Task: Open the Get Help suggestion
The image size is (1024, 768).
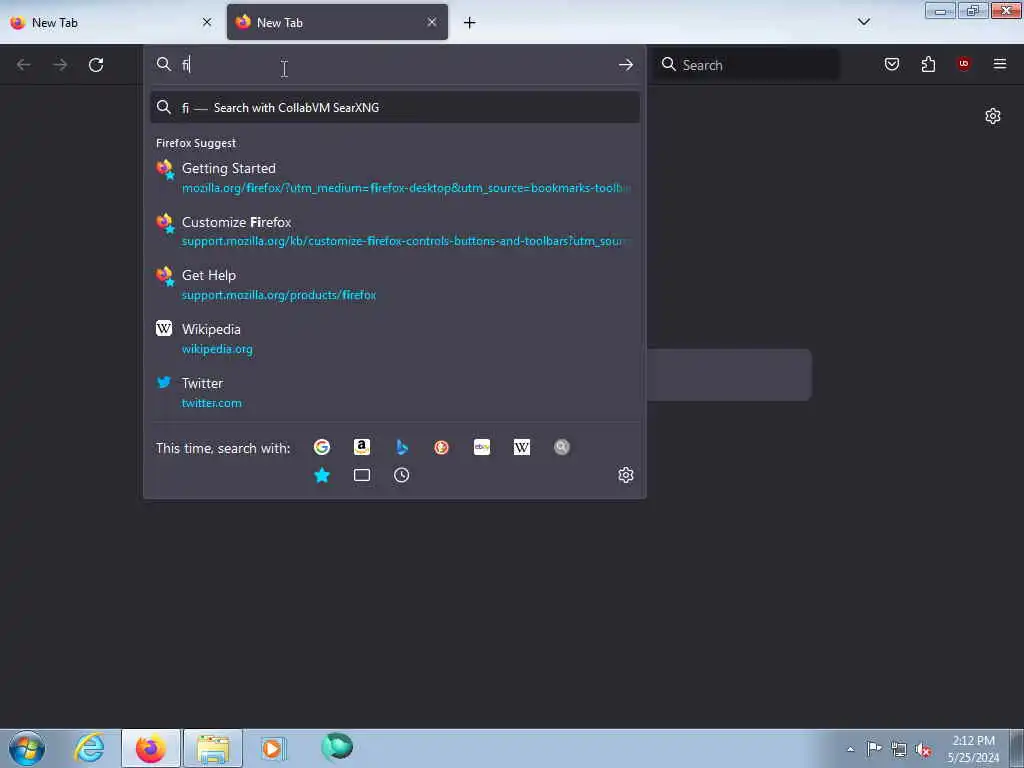Action: tap(394, 285)
